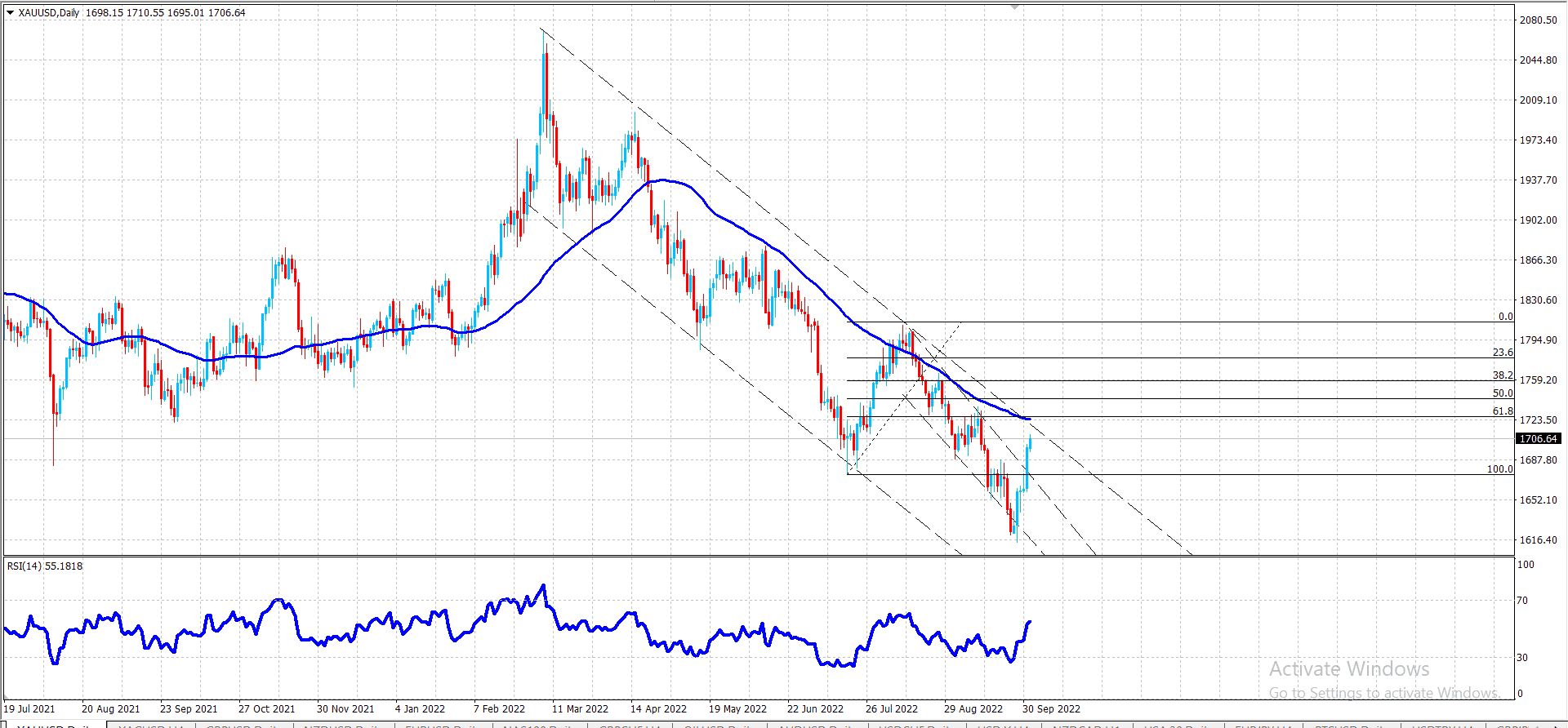Click the 1830.60 price axis value

[x=1538, y=300]
